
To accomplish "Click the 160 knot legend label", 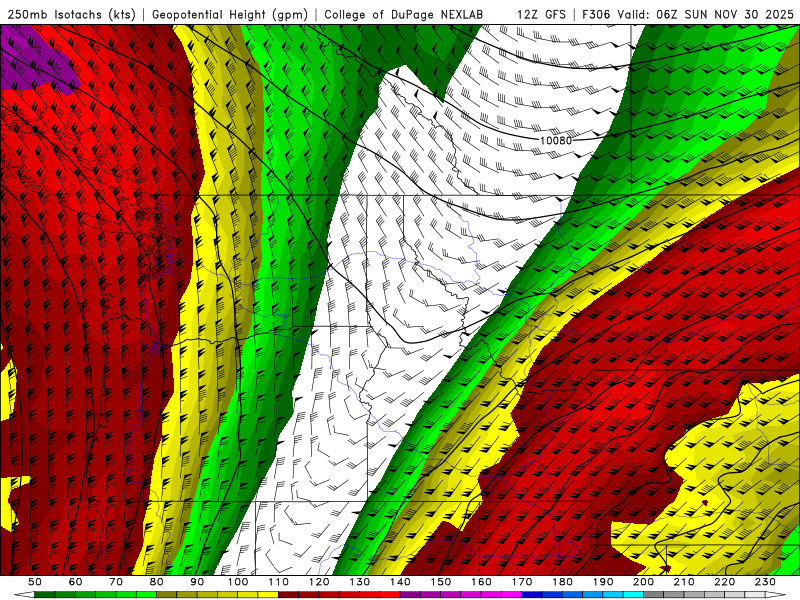I will pos(481,582).
